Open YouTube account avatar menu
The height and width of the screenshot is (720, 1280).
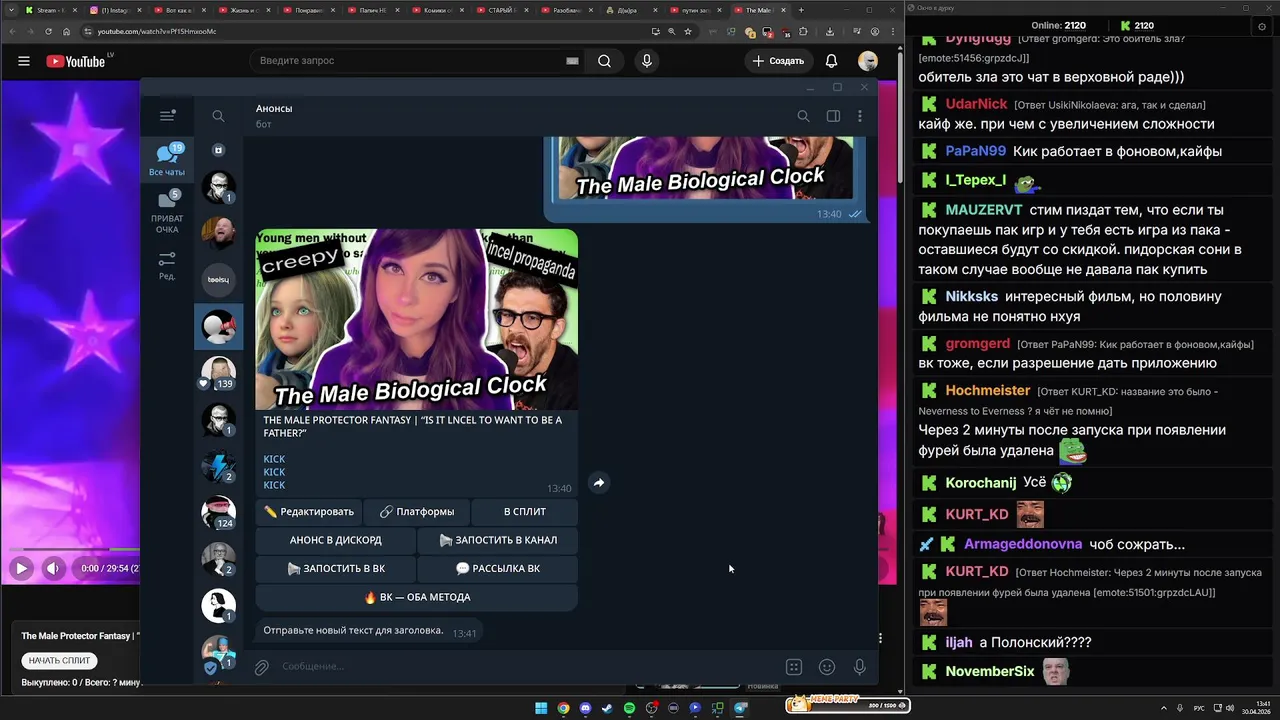(x=868, y=61)
